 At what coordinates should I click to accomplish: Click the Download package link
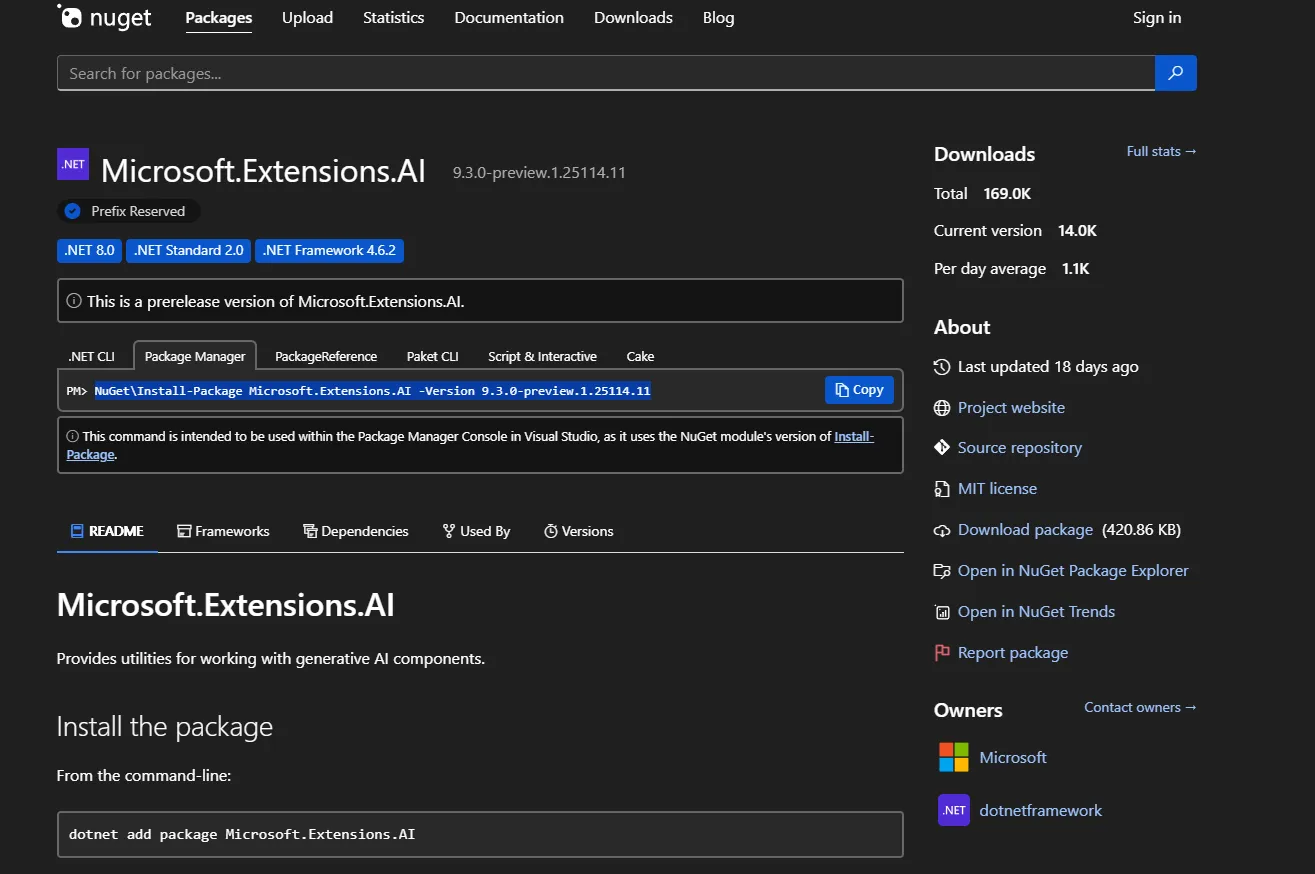click(1025, 530)
